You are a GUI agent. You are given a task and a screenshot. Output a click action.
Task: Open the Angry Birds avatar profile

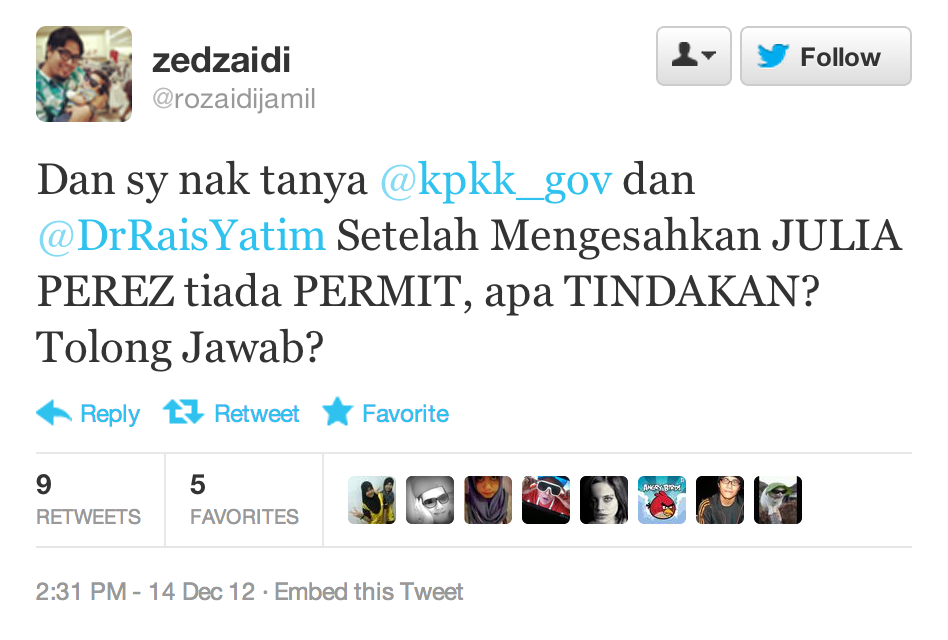pos(662,500)
